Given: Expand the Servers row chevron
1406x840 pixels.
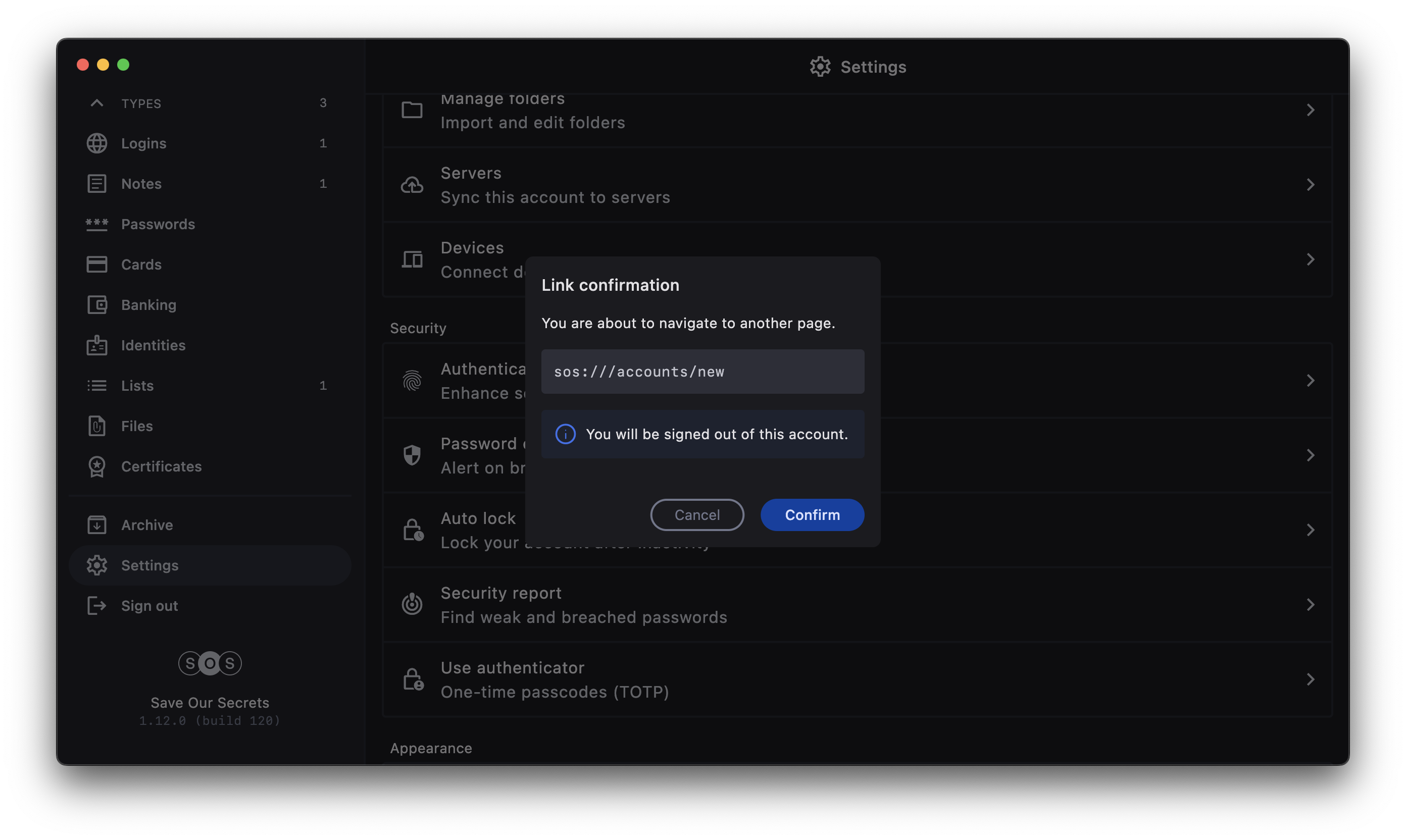Looking at the screenshot, I should [1311, 185].
